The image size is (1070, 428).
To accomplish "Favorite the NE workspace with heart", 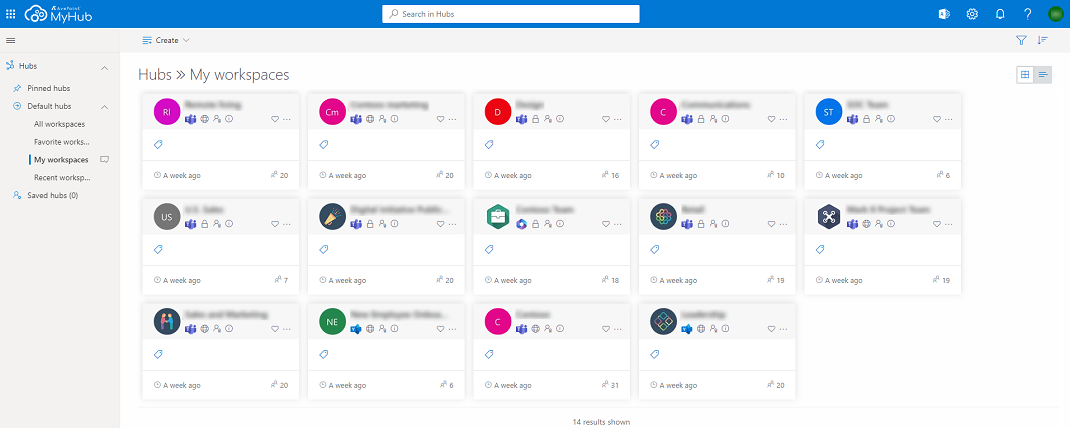I will coord(440,328).
